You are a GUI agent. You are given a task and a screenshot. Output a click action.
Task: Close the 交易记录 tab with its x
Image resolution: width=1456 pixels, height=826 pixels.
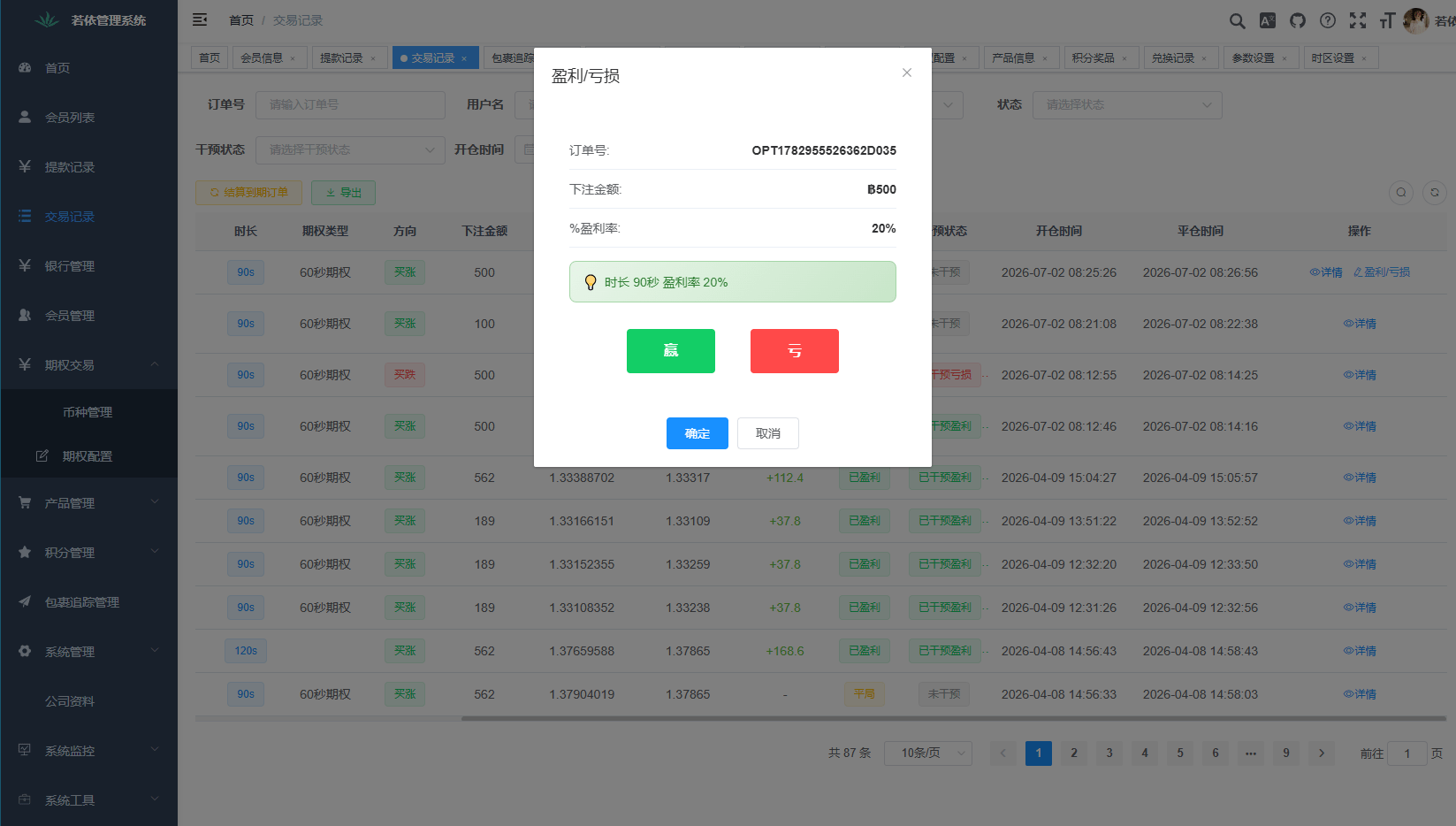pos(464,59)
